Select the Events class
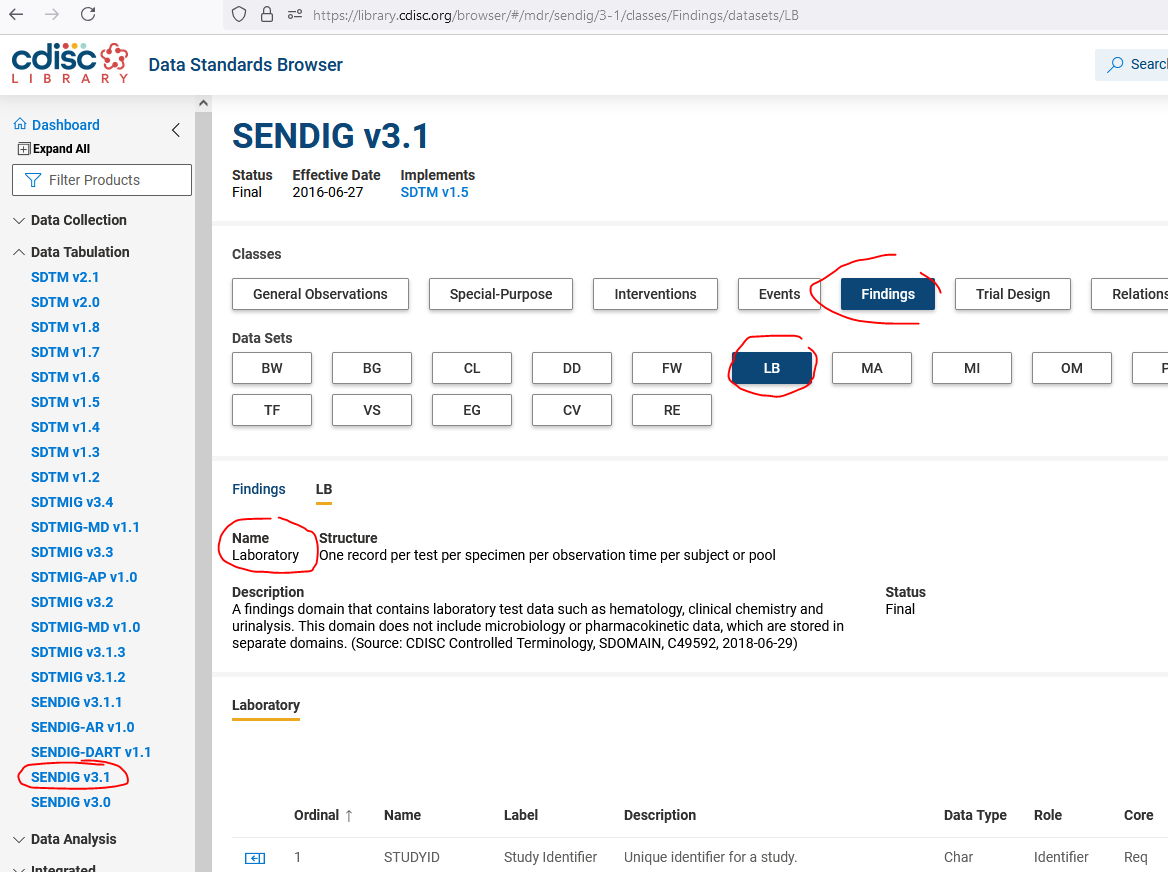This screenshot has width=1168, height=872. 779,294
